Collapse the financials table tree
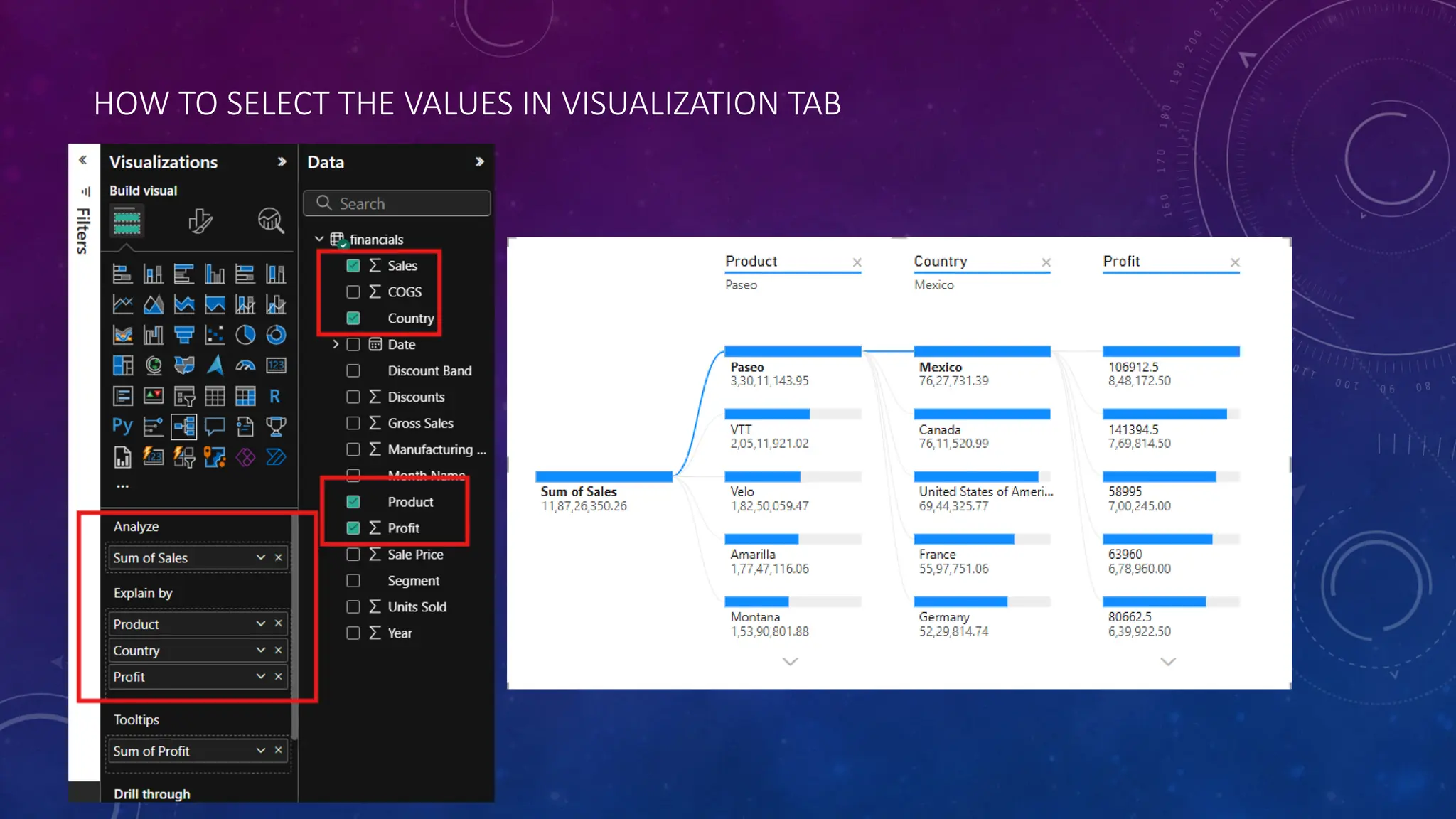The image size is (1456, 819). tap(319, 240)
